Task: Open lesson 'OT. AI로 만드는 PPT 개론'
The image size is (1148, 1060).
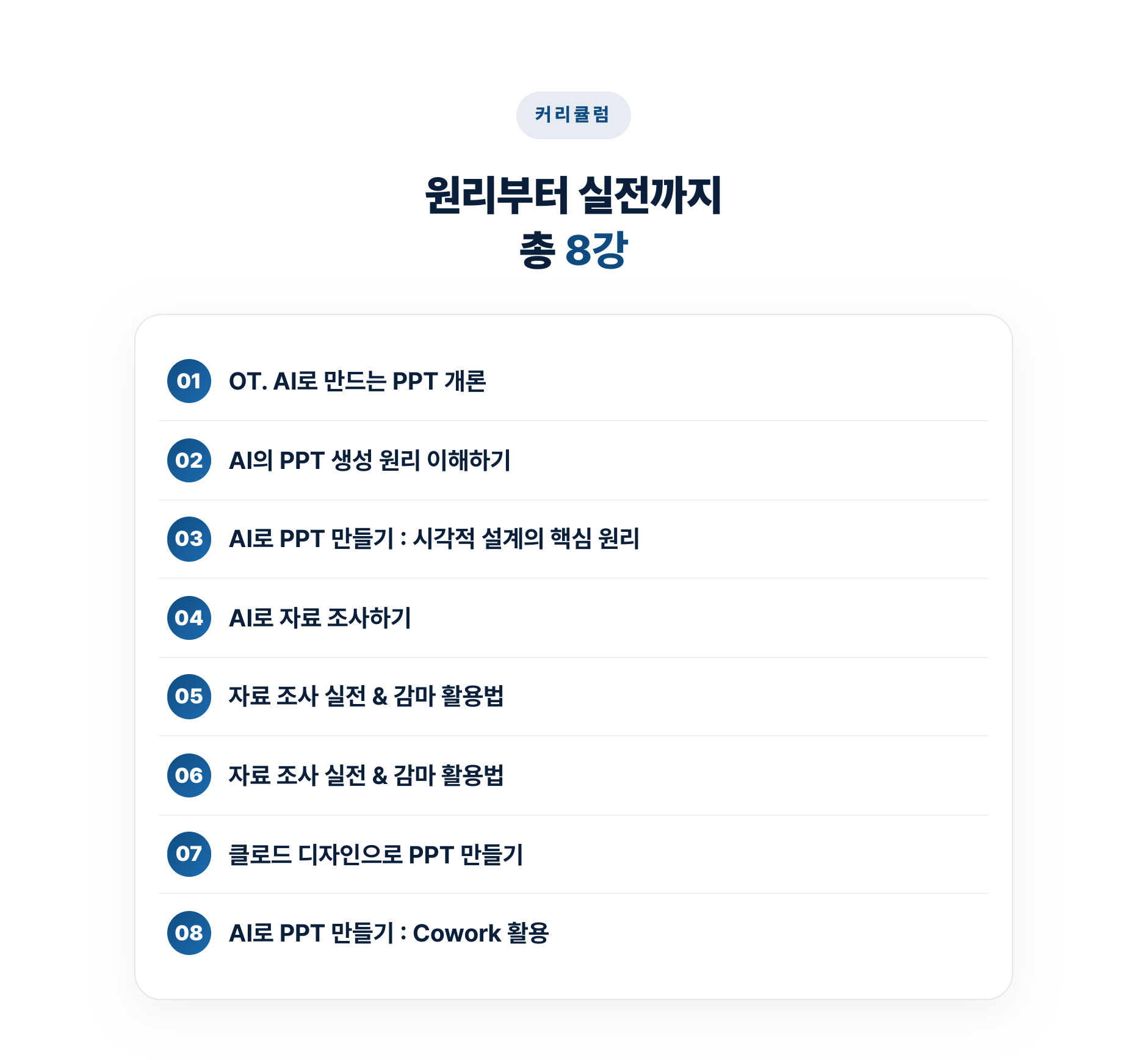Action: [x=358, y=381]
